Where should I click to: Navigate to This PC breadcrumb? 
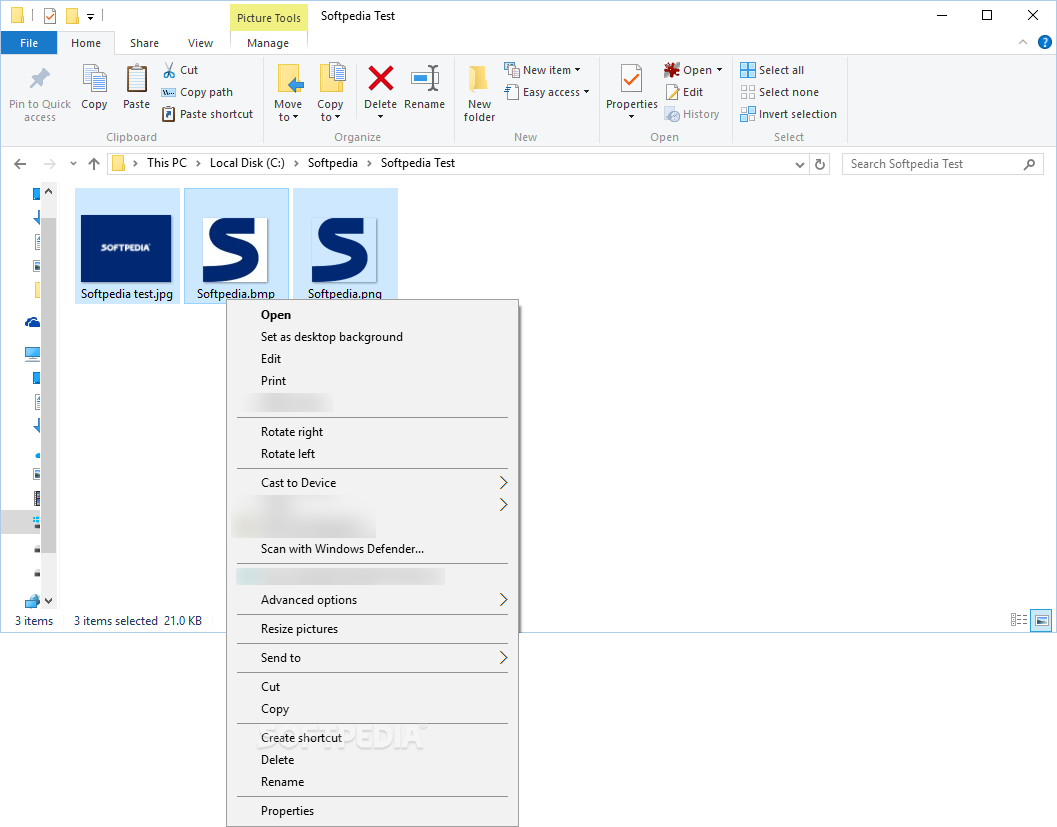click(167, 163)
